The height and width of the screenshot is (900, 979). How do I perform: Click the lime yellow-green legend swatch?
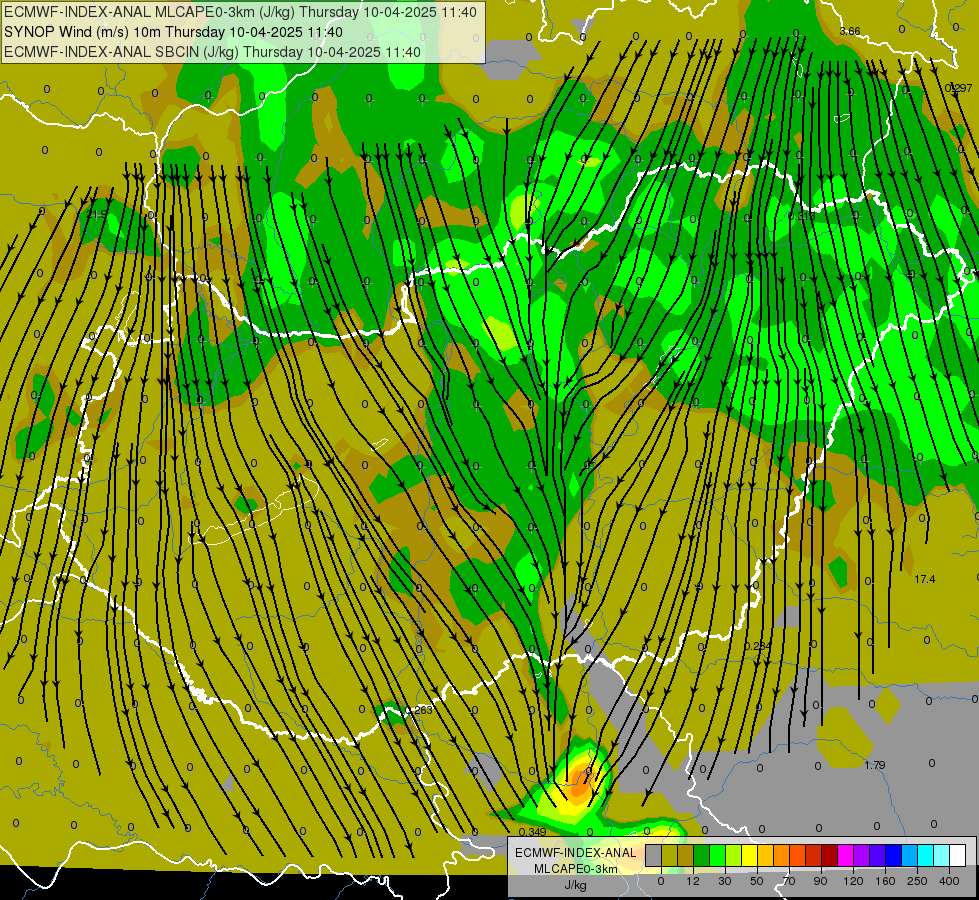pyautogui.click(x=734, y=856)
